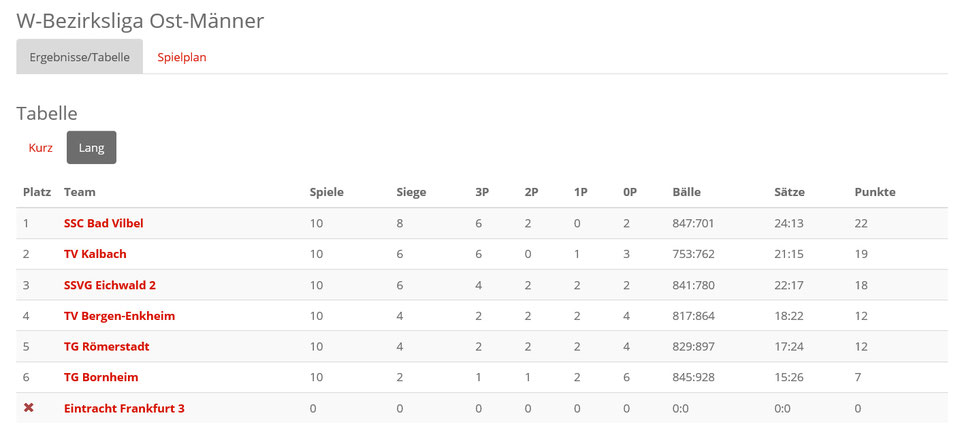Open the TV Kalbach team page

point(95,254)
